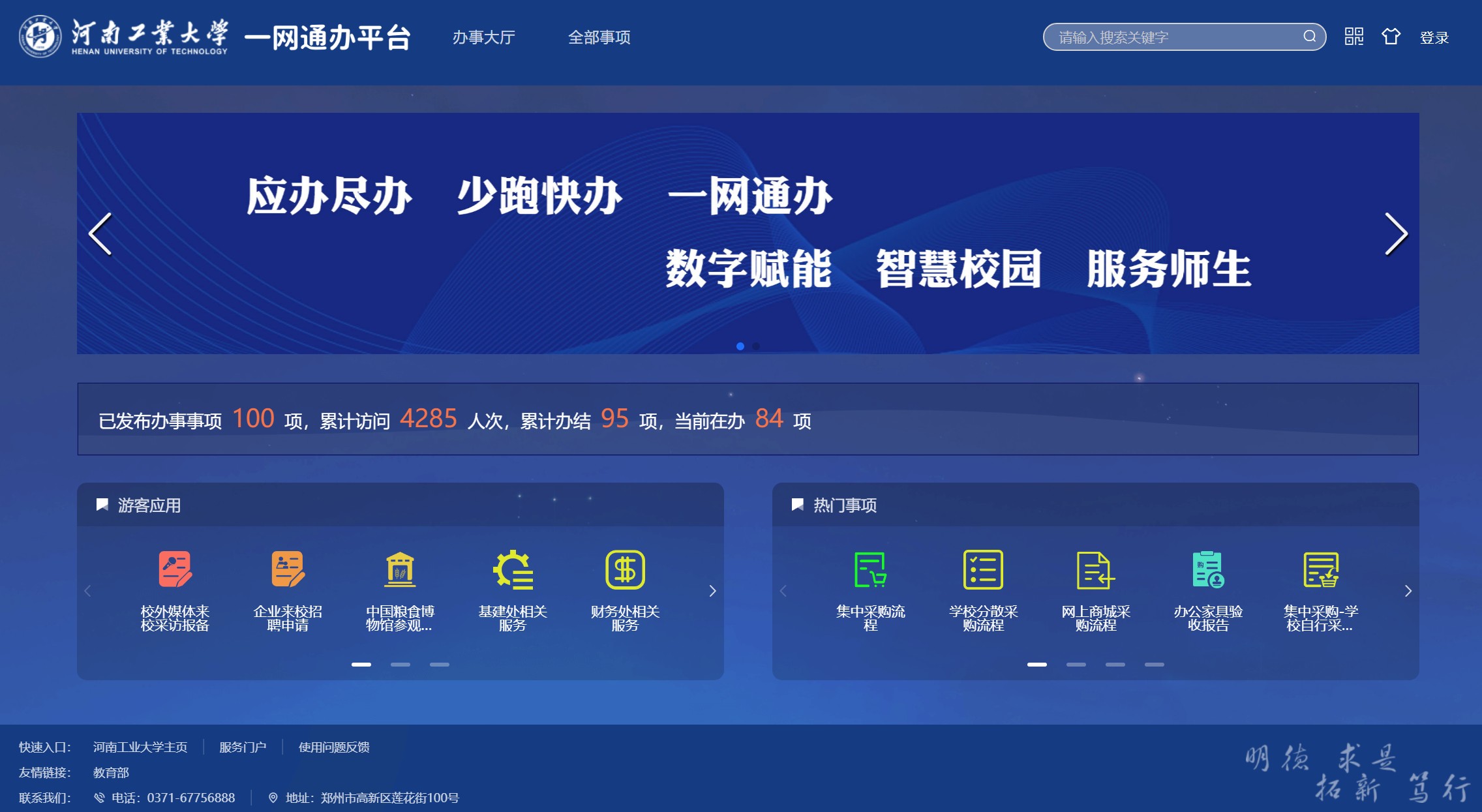Click the search magnifier icon
Image resolution: width=1482 pixels, height=812 pixels.
(x=1309, y=37)
